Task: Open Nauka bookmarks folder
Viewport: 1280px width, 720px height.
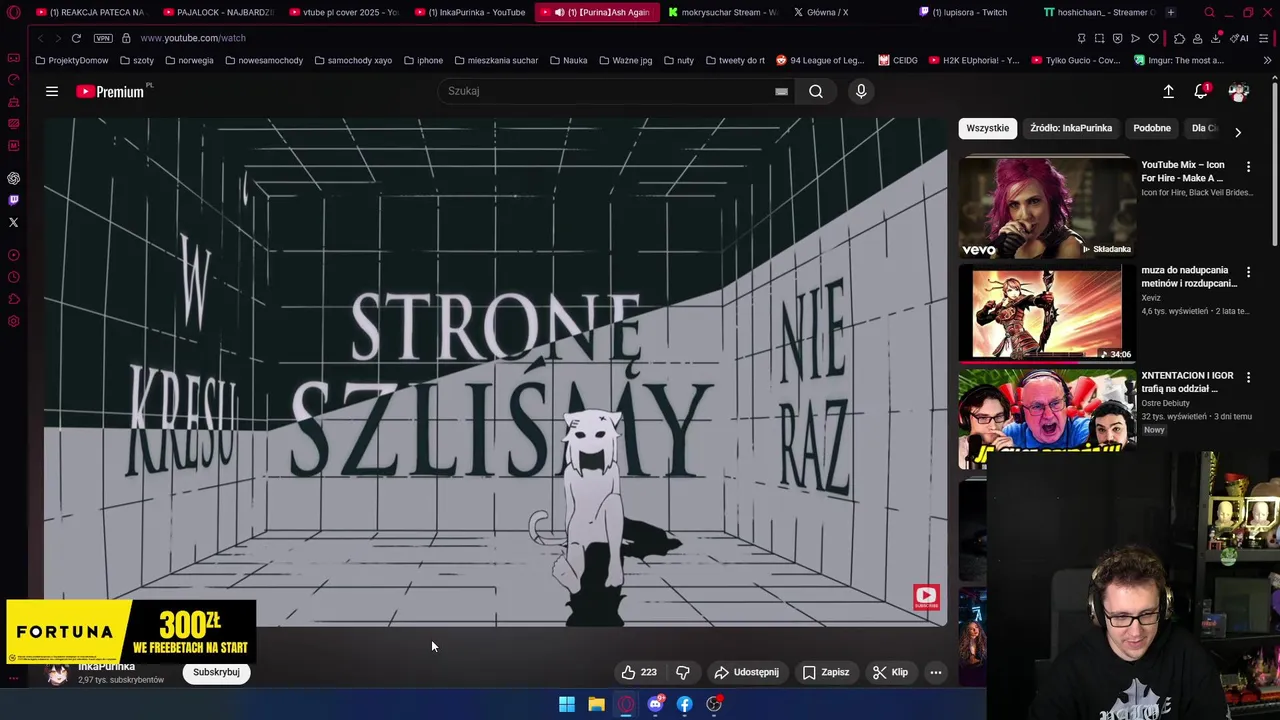Action: [569, 60]
